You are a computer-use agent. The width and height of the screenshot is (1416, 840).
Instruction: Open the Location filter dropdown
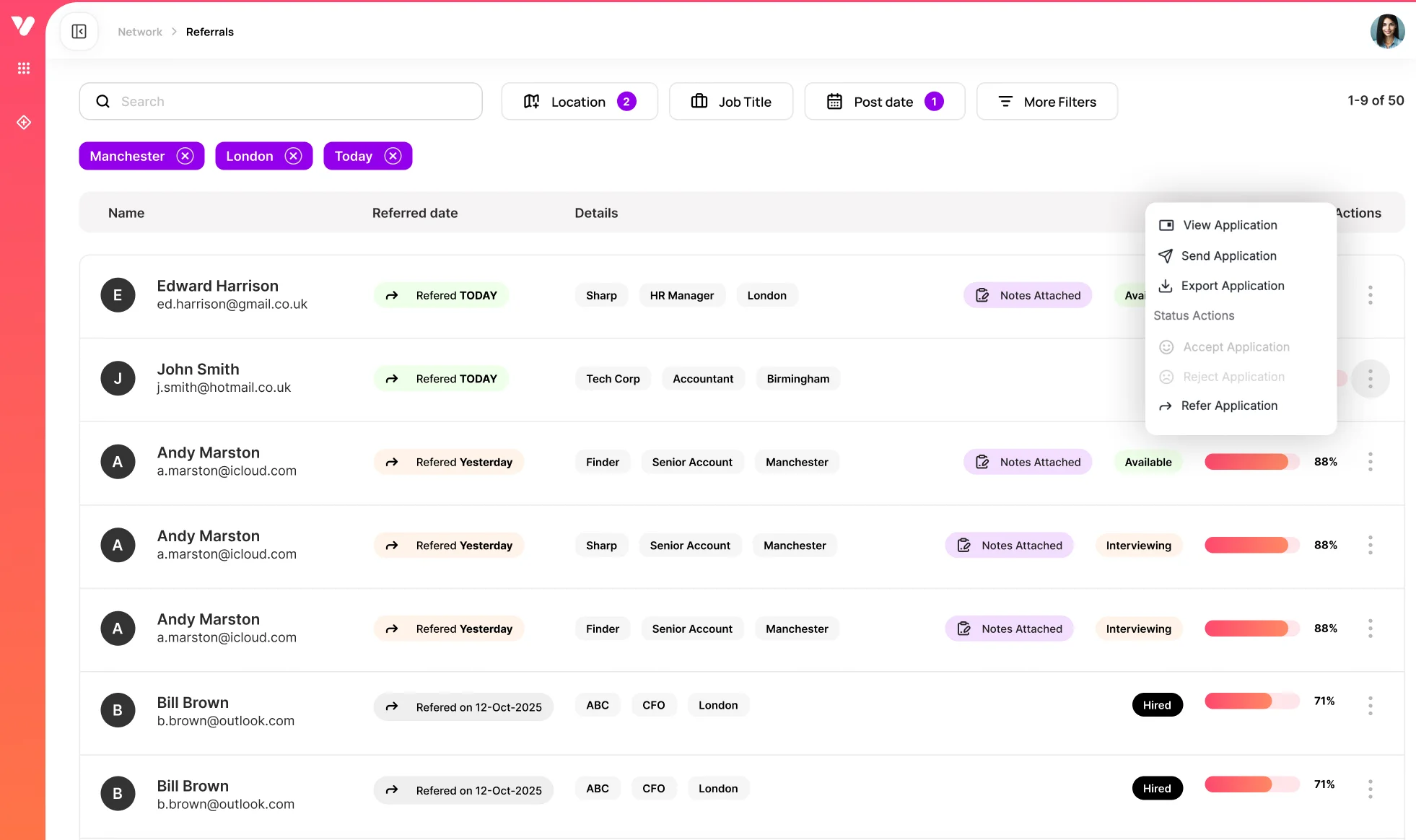[x=579, y=102]
